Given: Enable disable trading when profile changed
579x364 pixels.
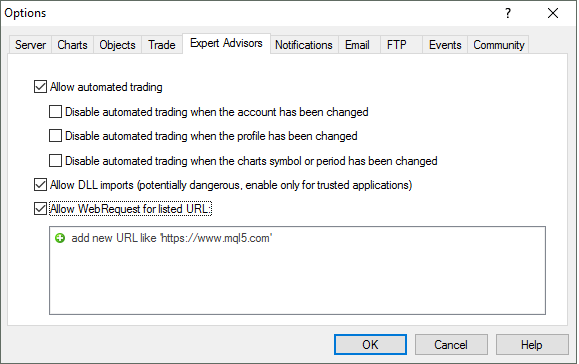Looking at the screenshot, I should coord(55,136).
